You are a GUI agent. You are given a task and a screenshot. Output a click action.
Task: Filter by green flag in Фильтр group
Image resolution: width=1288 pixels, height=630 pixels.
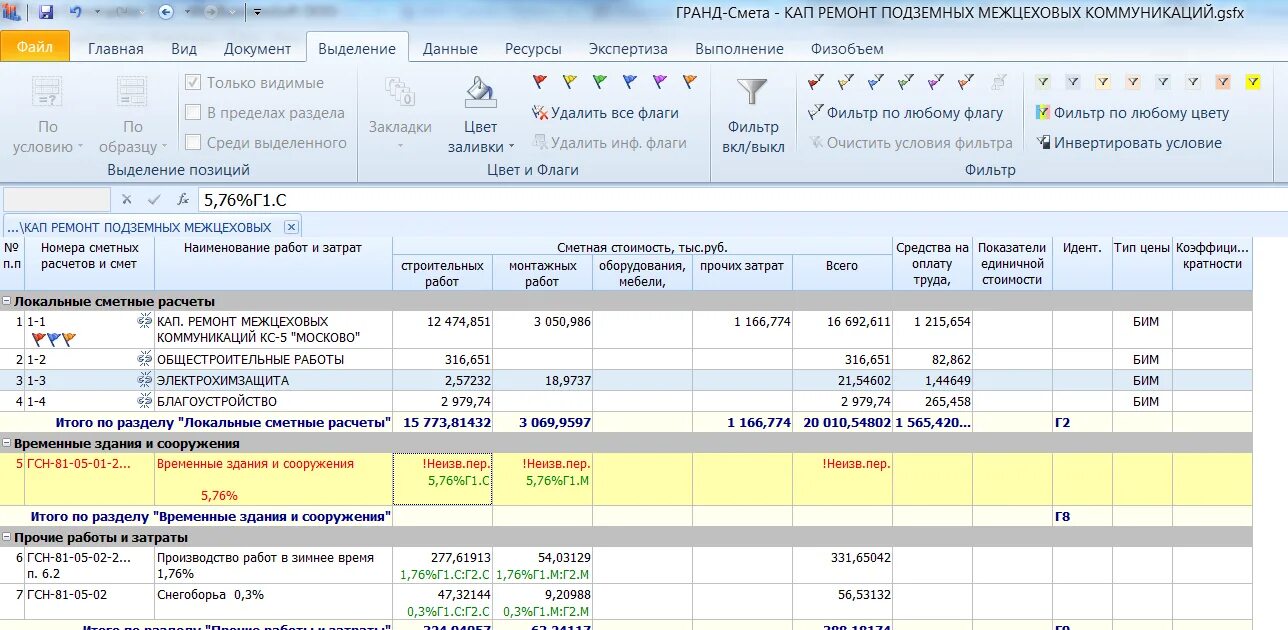pyautogui.click(x=906, y=82)
